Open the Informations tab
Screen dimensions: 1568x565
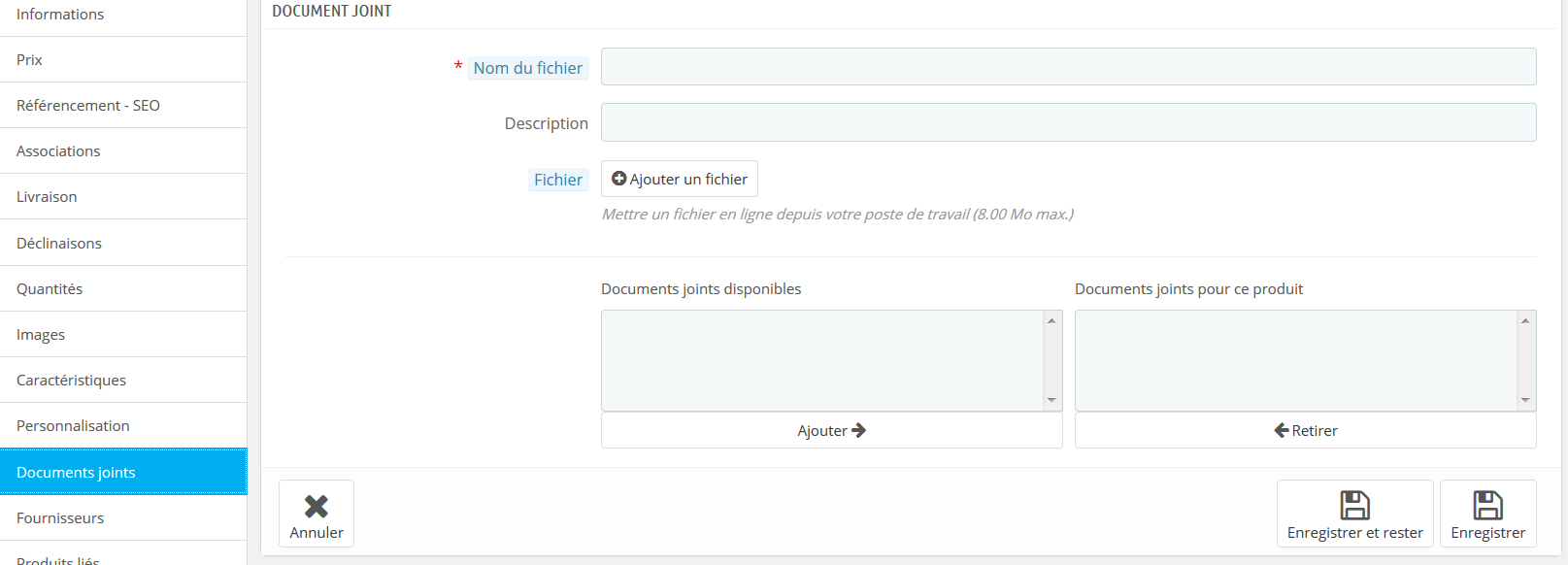point(123,15)
